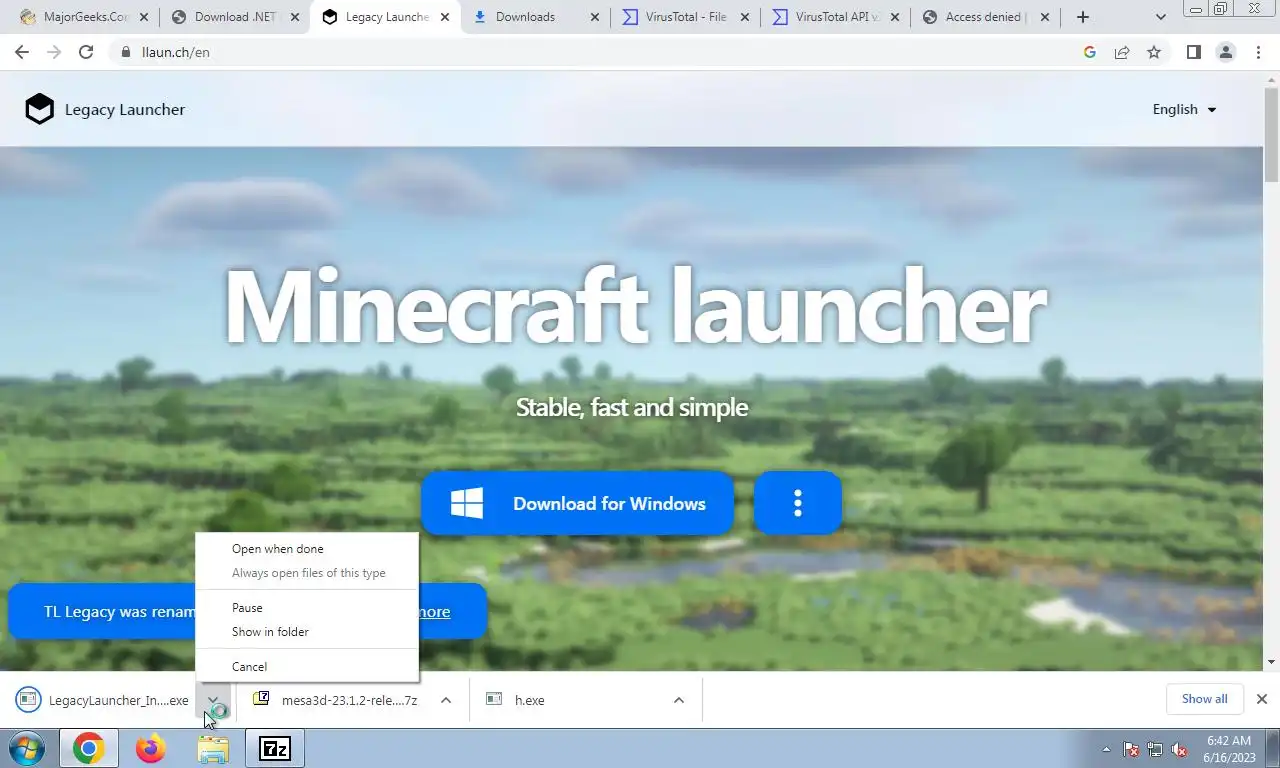The width and height of the screenshot is (1280, 768).
Task: Close the downloads shelf
Action: (x=1261, y=699)
